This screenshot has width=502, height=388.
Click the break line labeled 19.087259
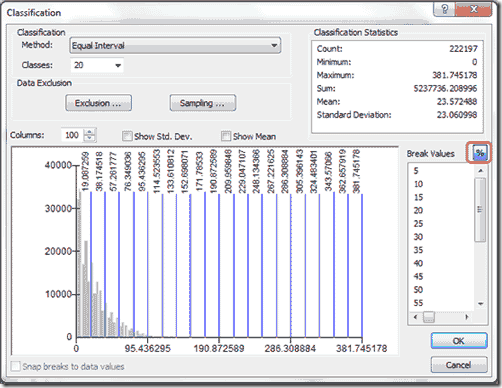point(91,265)
